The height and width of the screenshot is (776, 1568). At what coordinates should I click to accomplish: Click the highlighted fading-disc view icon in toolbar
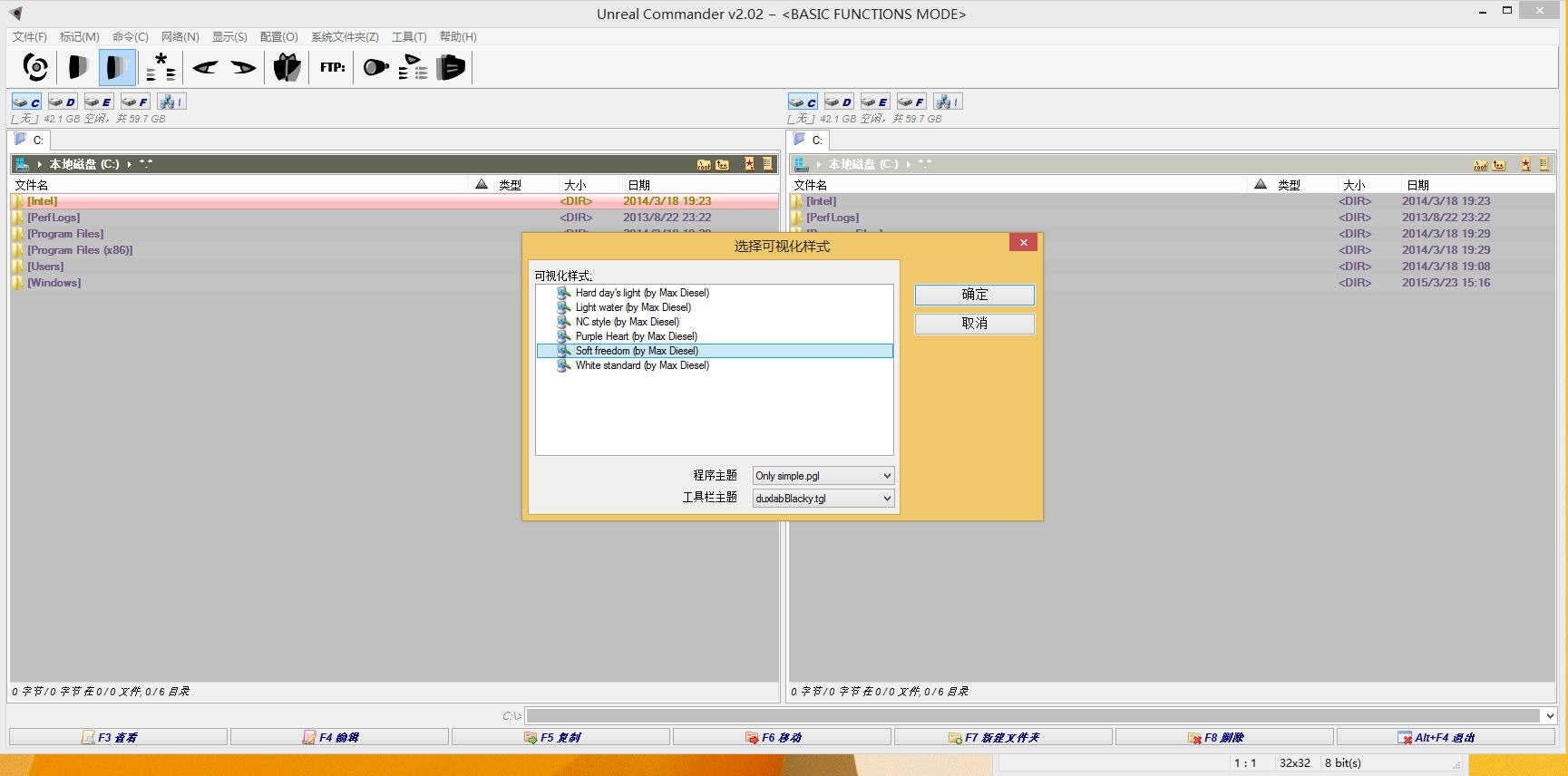pos(117,67)
